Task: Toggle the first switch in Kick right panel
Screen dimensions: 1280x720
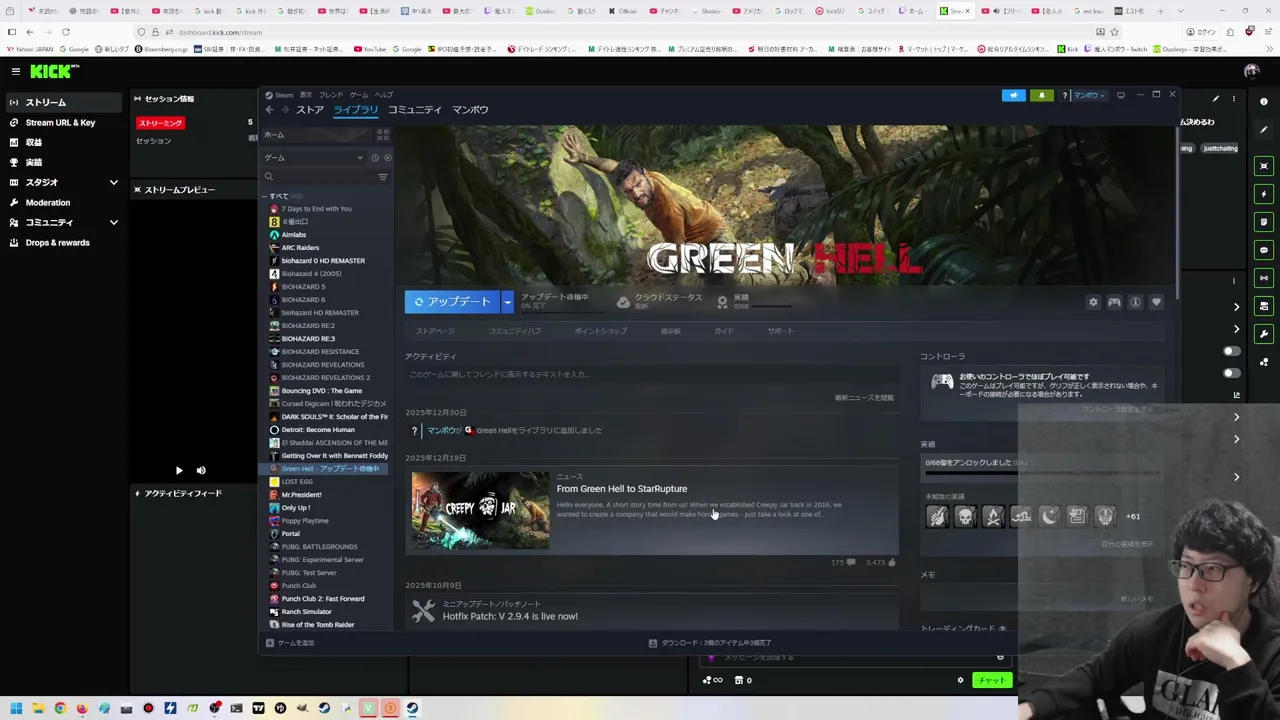Action: (x=1232, y=351)
